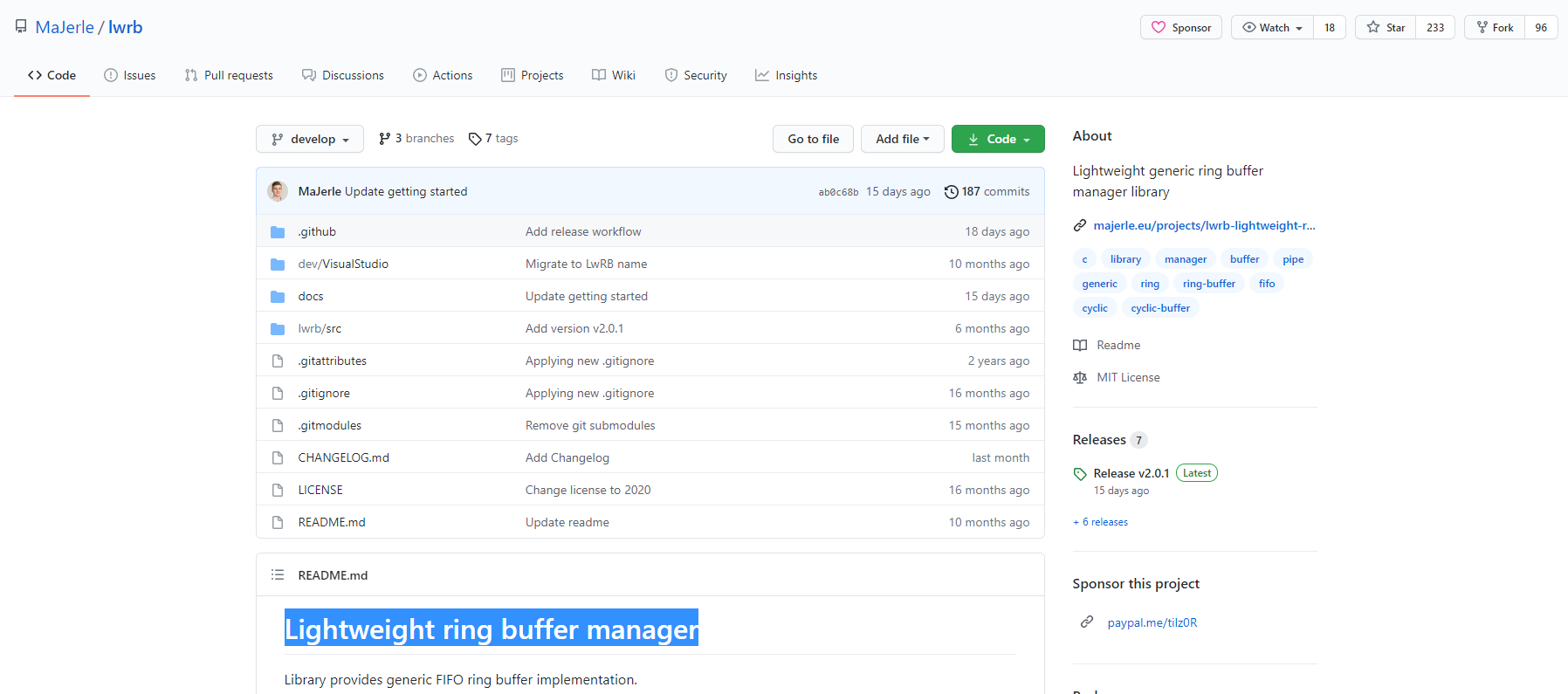Select the cyclic-buffer topic tag
The height and width of the screenshot is (694, 1568).
coord(1160,308)
